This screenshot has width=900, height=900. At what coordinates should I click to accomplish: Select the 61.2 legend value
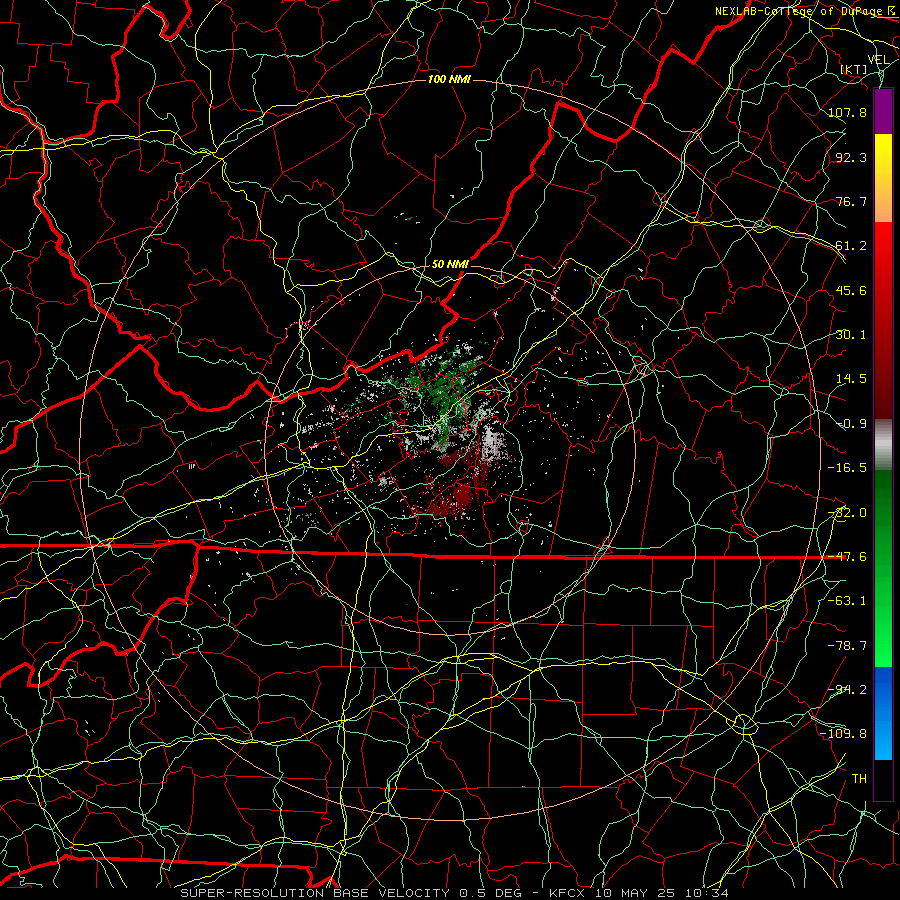[x=851, y=246]
